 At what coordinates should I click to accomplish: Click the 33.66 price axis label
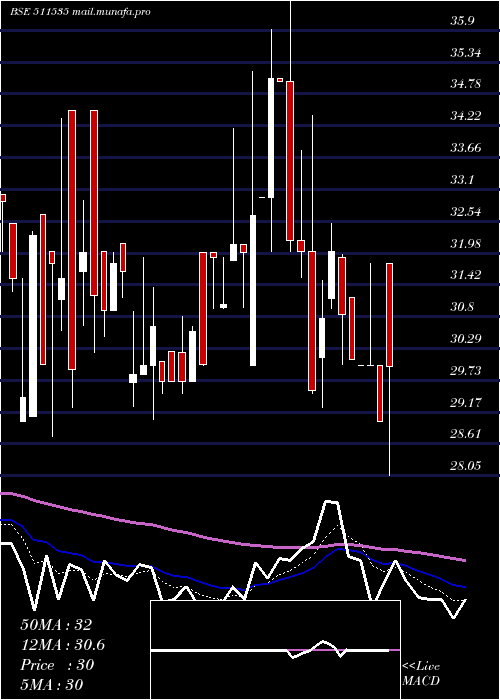(466, 147)
